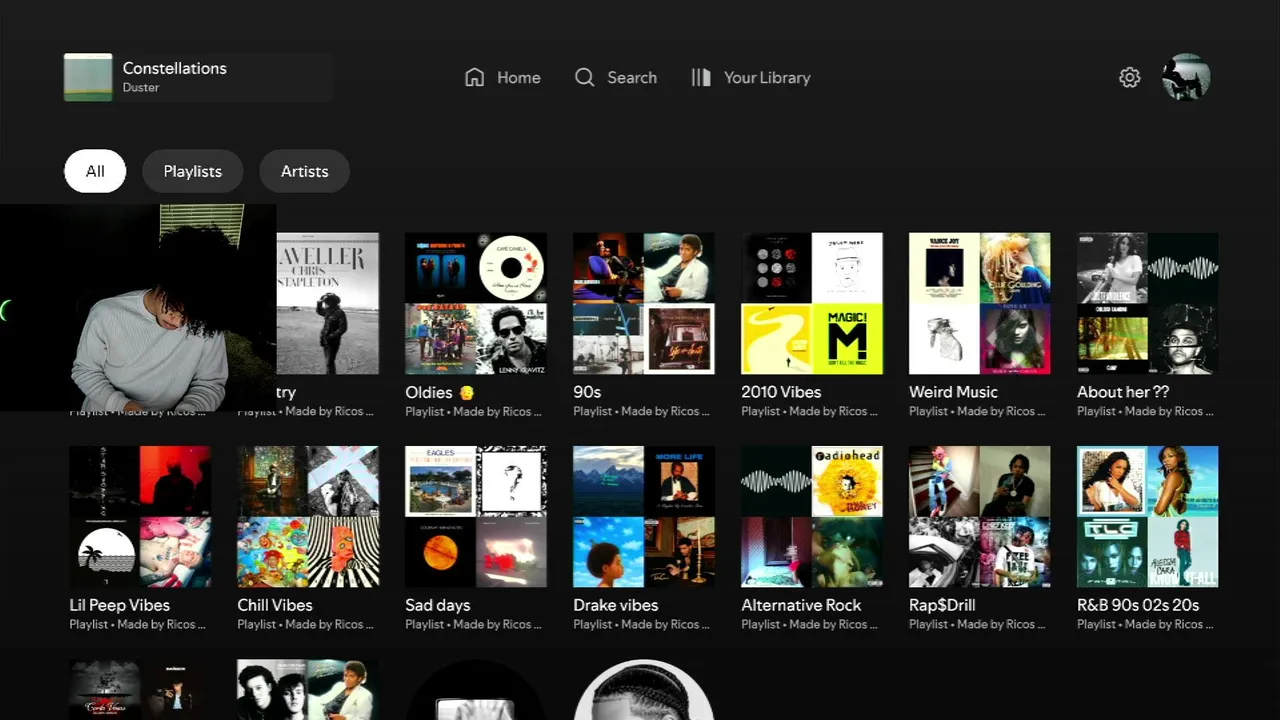The height and width of the screenshot is (720, 1280).
Task: Open the Chill Vibes playlist cover
Action: 308,516
